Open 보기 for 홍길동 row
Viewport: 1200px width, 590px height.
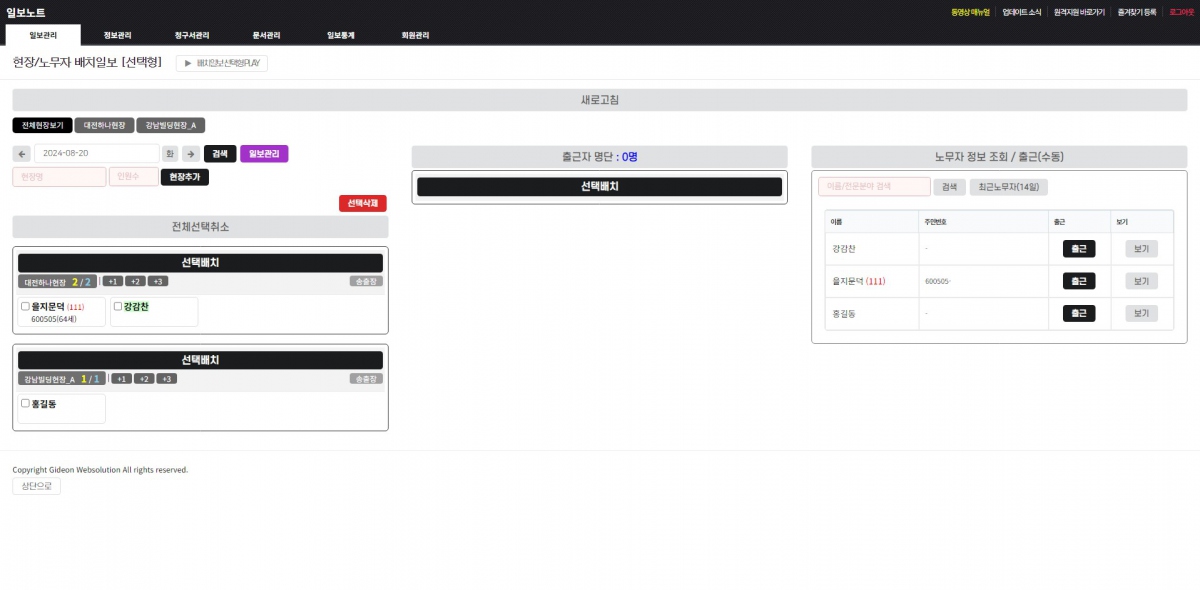point(1141,313)
